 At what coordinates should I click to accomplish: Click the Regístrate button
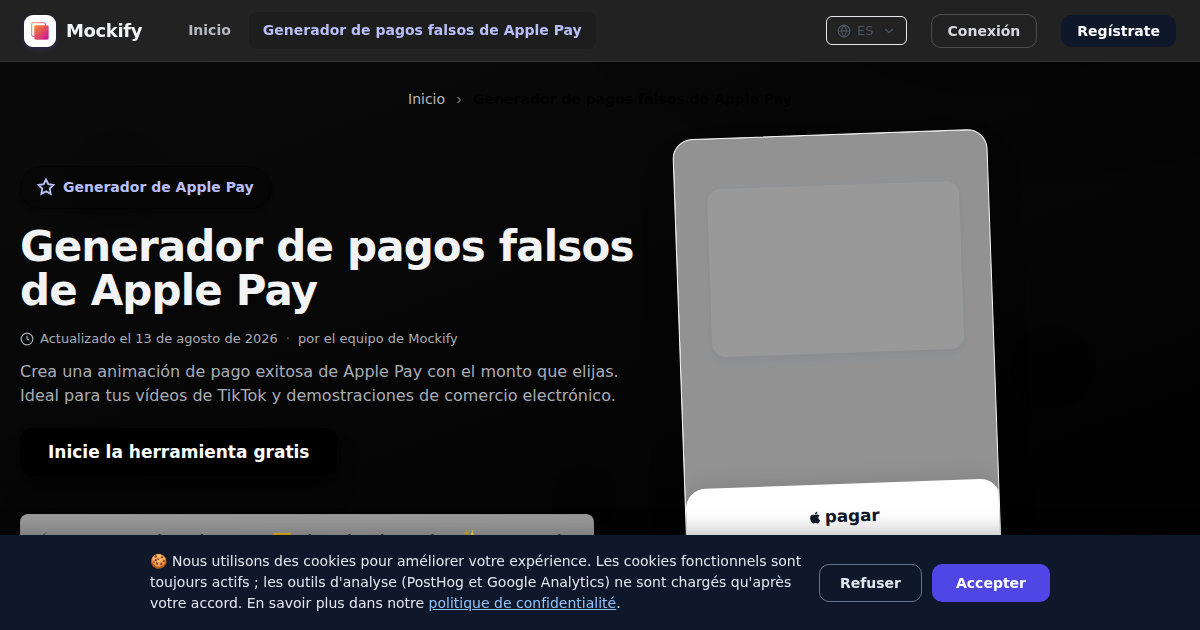1118,31
